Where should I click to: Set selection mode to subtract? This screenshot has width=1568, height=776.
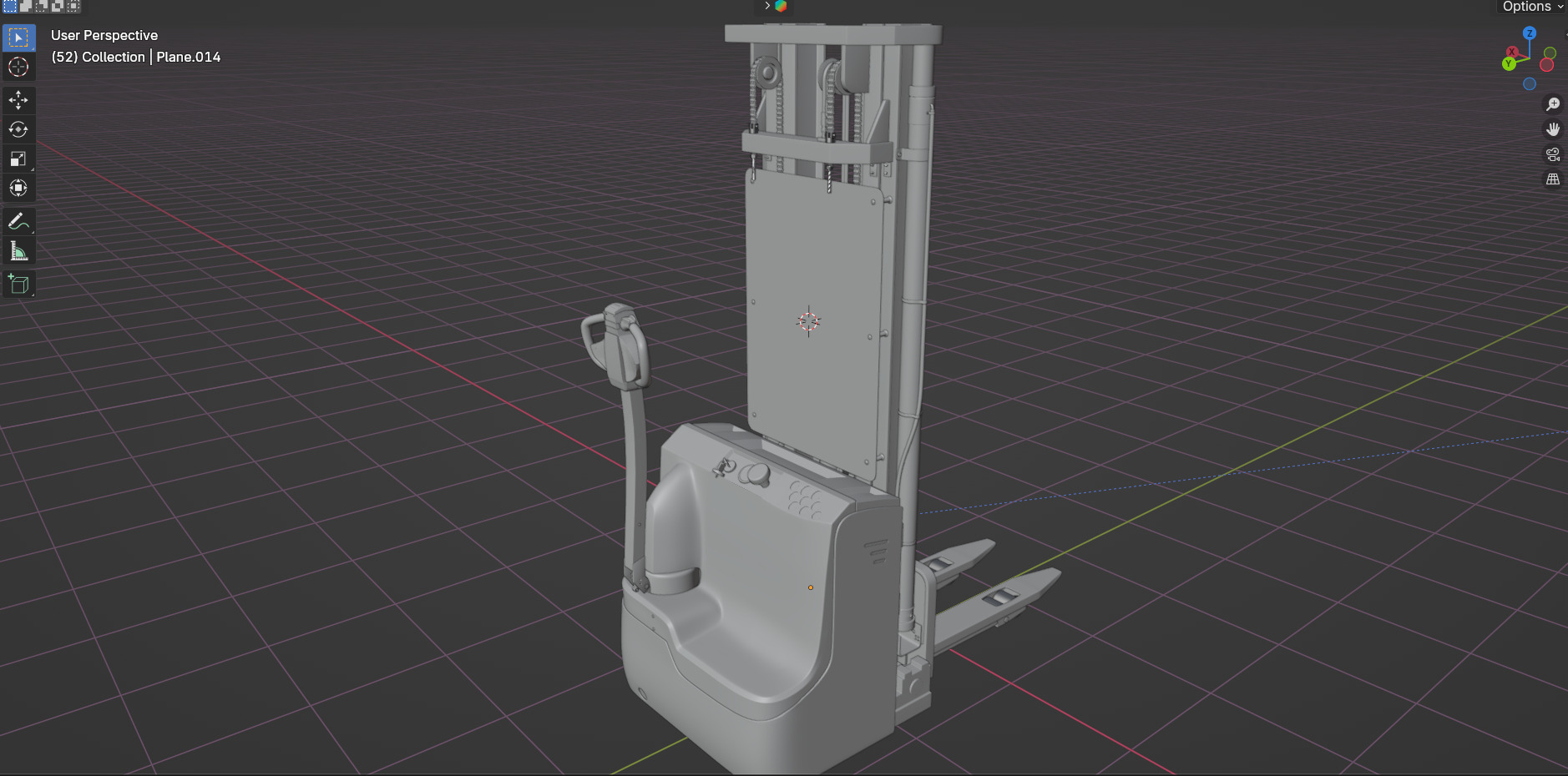[x=41, y=6]
